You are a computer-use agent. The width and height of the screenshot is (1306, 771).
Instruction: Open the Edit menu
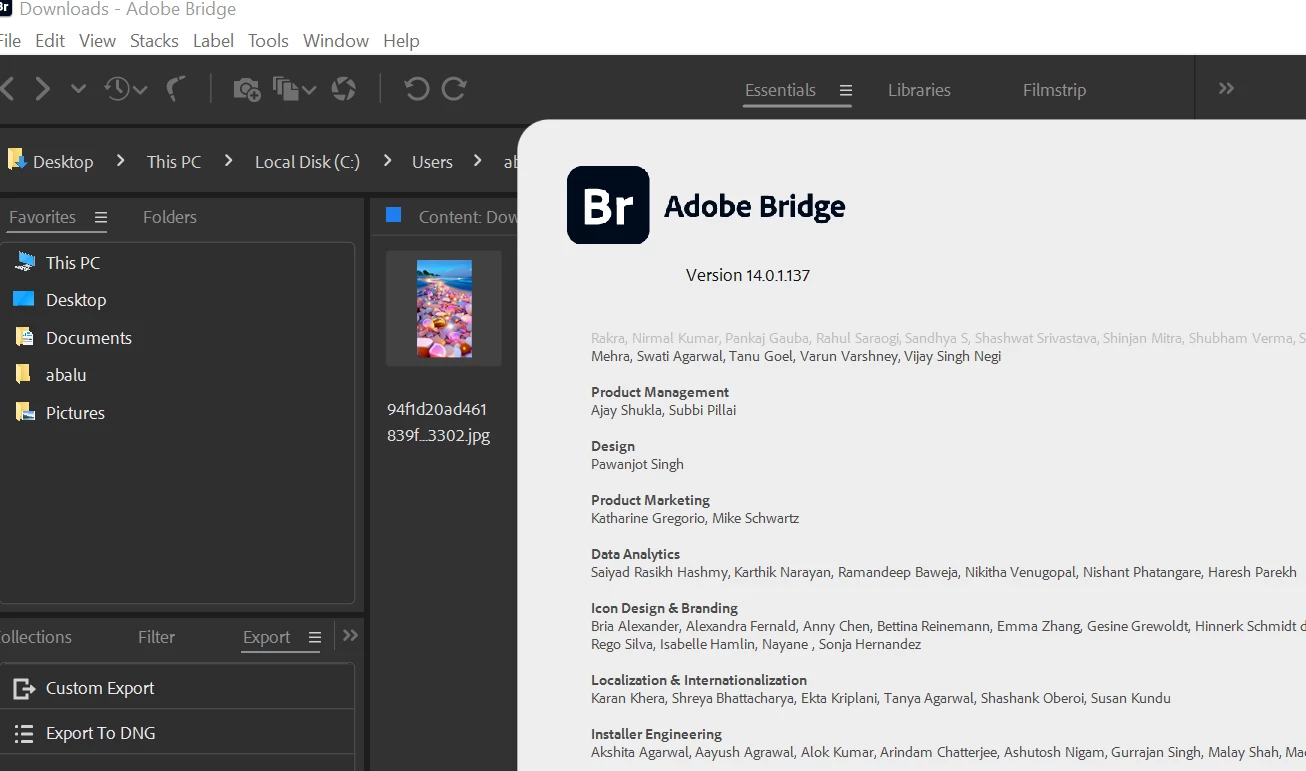click(x=50, y=41)
